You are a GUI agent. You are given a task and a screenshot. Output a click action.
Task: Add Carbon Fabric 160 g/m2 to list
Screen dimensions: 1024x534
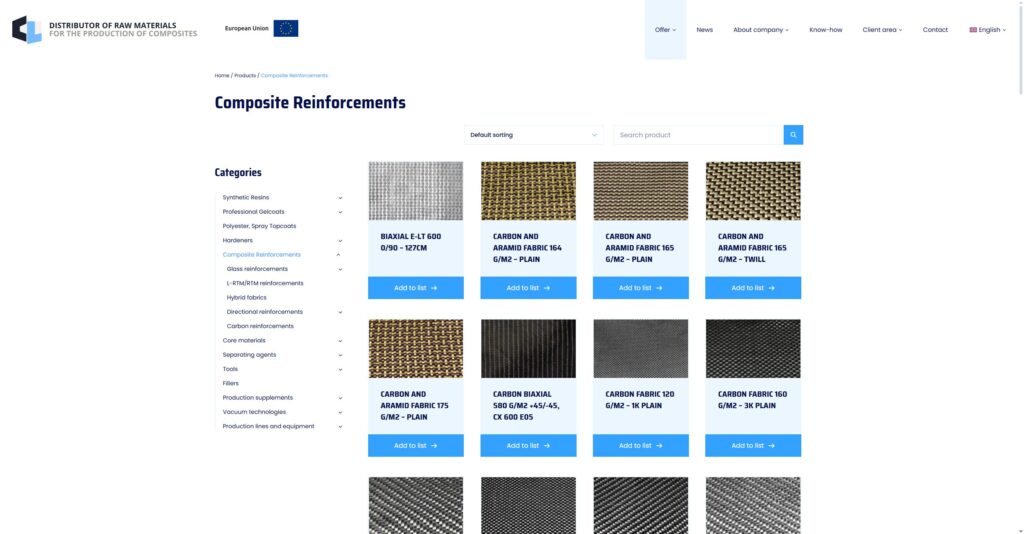752,445
